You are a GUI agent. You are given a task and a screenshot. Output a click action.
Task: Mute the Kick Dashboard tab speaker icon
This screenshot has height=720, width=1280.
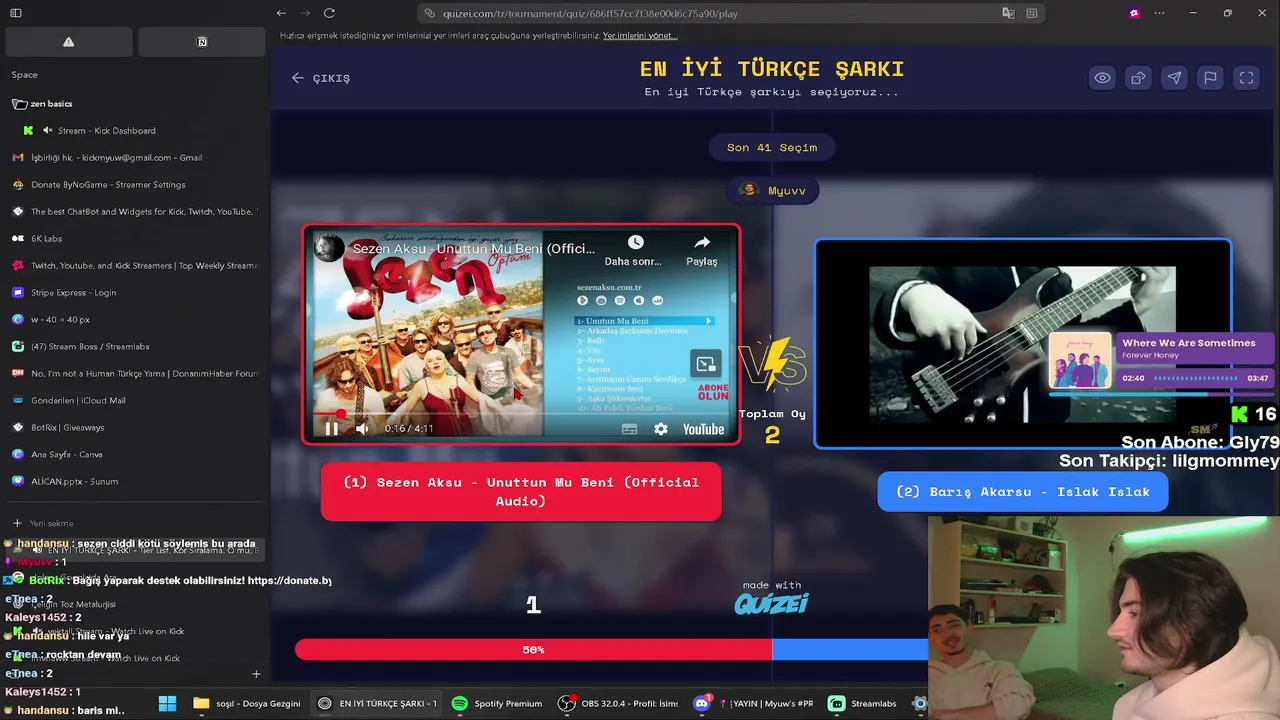click(x=47, y=131)
